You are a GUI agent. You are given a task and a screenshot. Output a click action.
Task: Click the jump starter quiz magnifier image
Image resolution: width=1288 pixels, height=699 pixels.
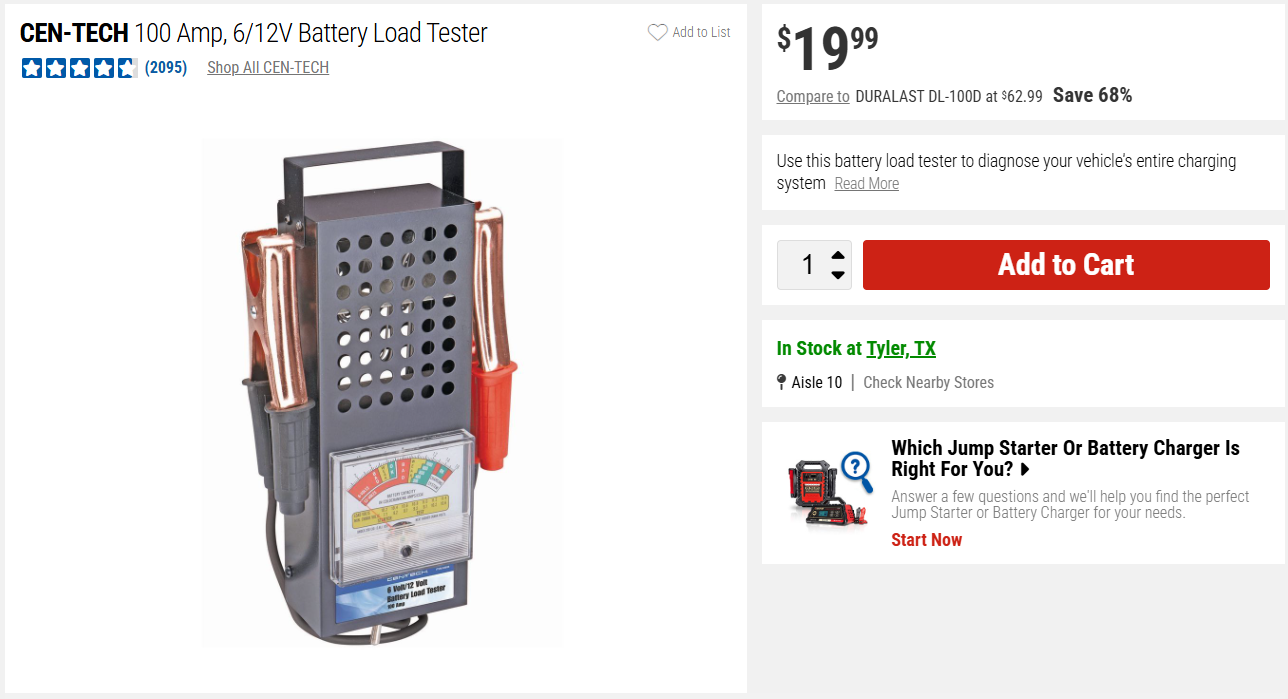pos(830,490)
